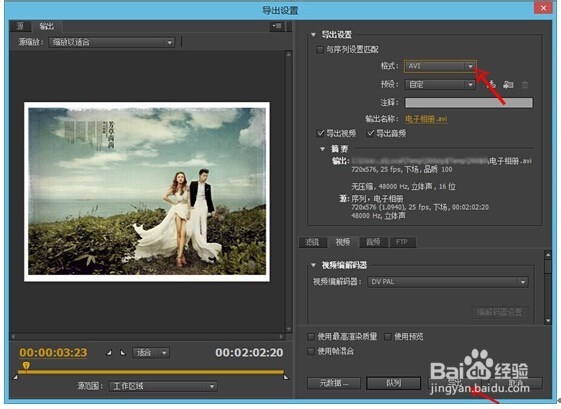Switch to the 源 tab
Image resolution: width=561 pixels, height=409 pixels.
click(20, 26)
